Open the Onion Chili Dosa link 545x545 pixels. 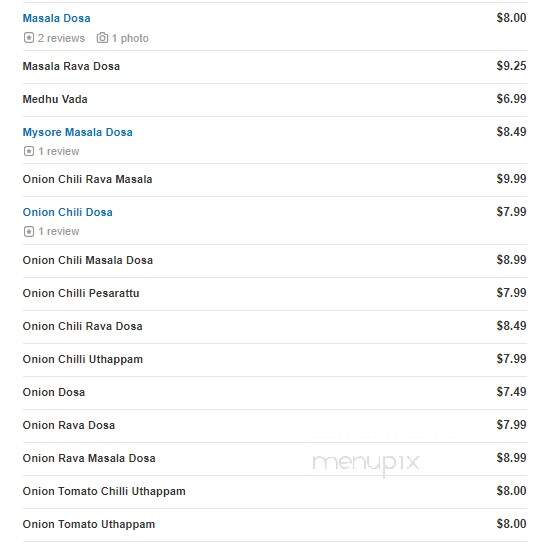point(67,212)
